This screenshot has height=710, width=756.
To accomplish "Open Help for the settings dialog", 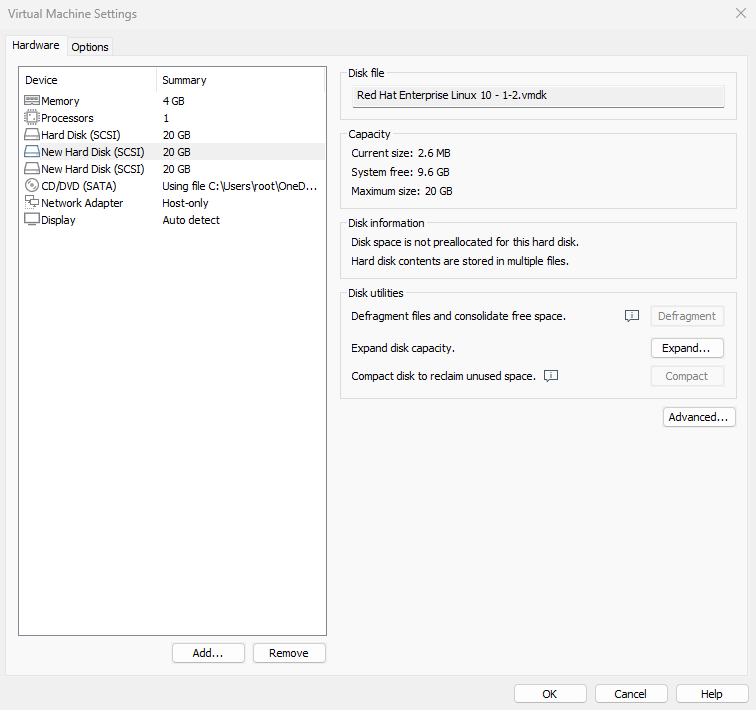I will 712,694.
